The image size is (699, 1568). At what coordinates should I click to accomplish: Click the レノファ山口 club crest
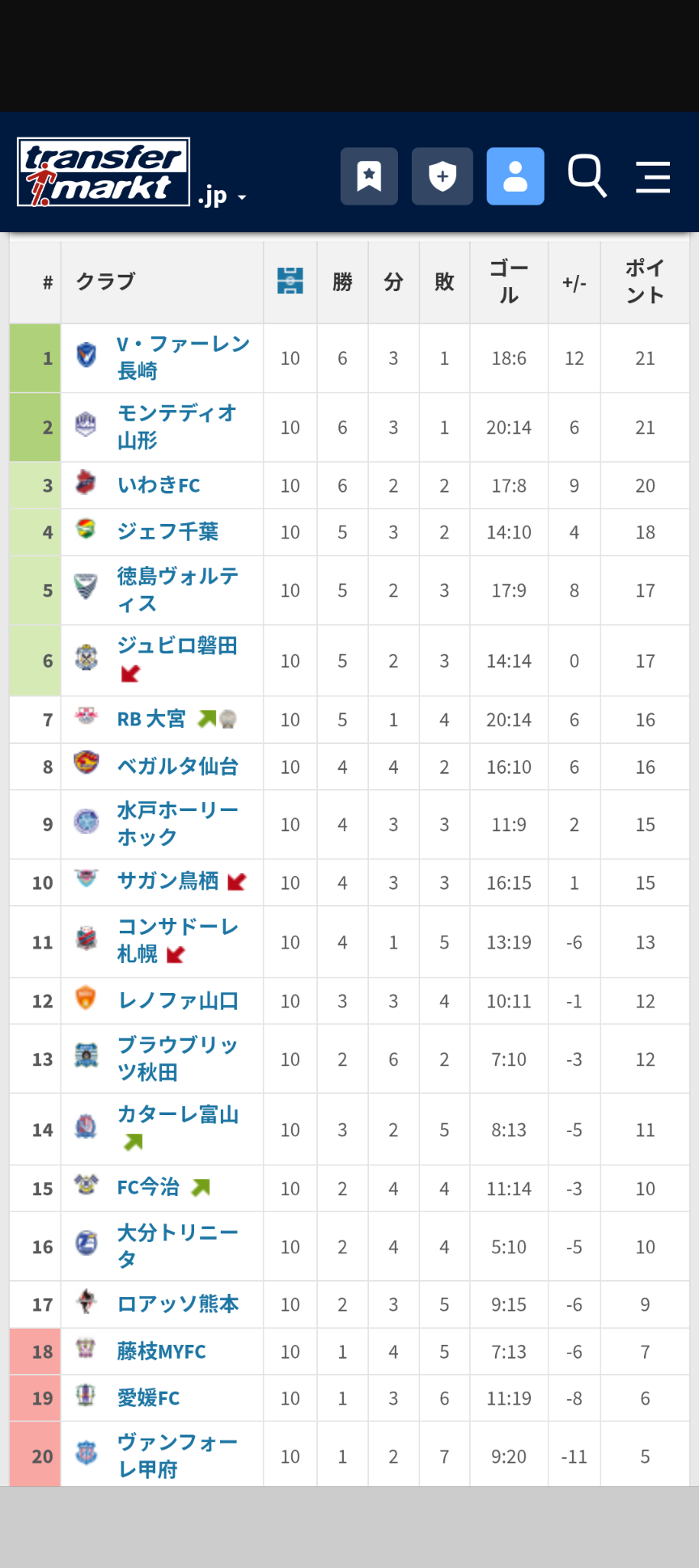[86, 997]
